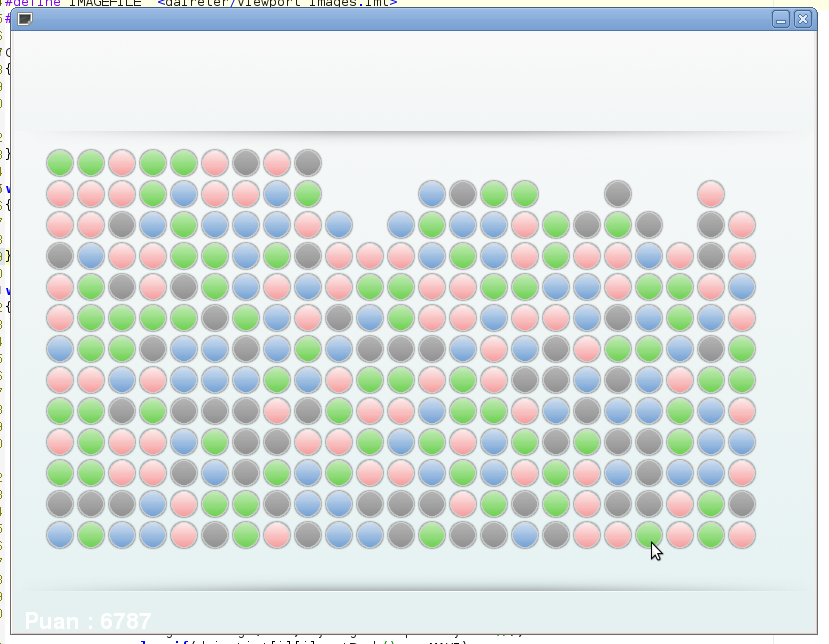829x644 pixels.
Task: Select the rightmost ball in the top row's neighbor-free second row
Action: (x=308, y=193)
